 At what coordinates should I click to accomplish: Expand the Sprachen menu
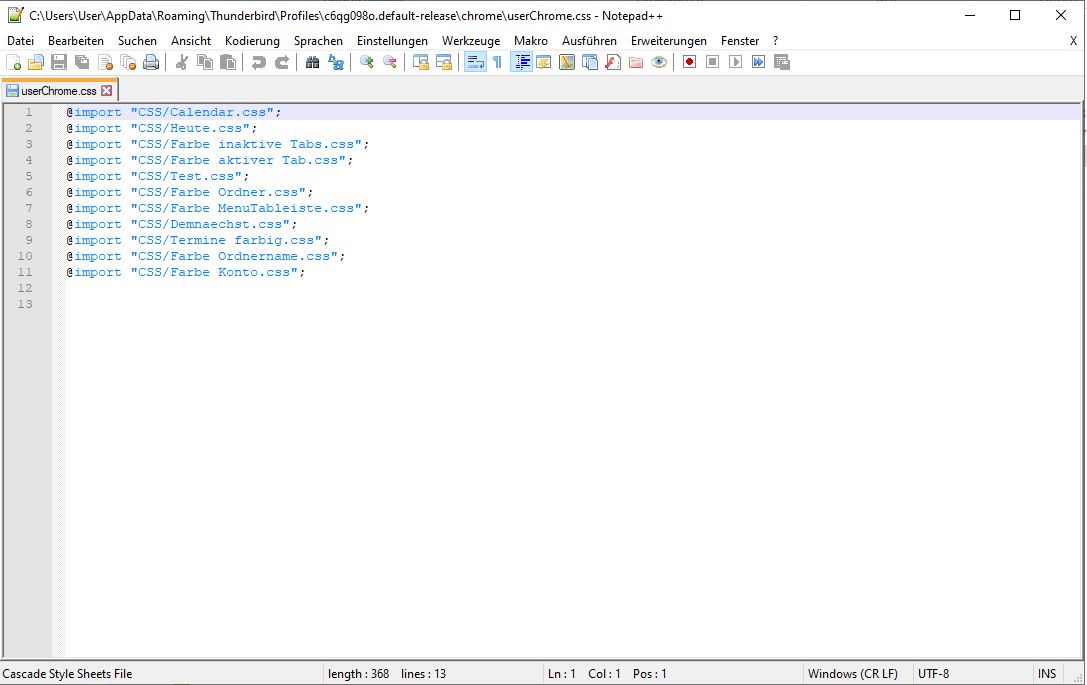[318, 41]
